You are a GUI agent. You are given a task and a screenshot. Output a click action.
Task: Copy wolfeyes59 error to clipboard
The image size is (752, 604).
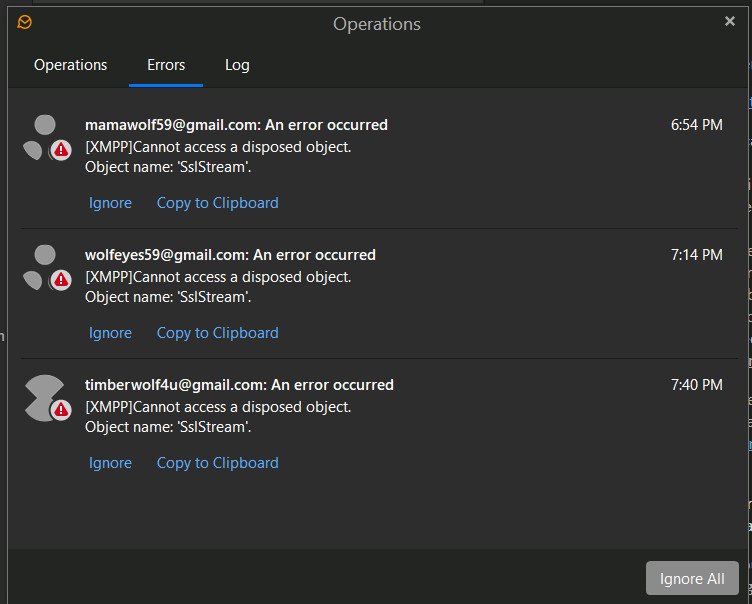click(x=217, y=333)
